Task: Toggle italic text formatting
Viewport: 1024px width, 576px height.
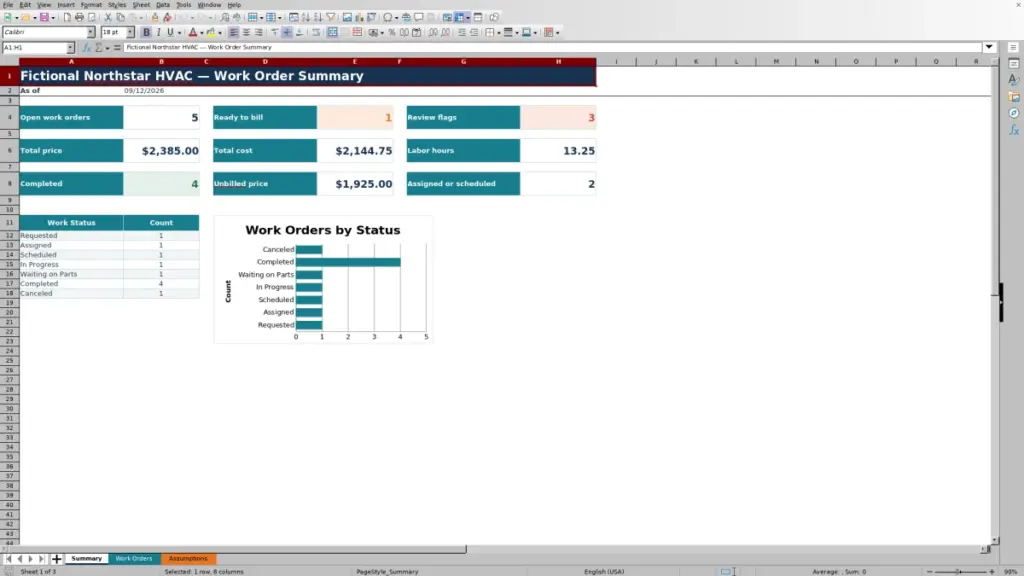Action: [x=158, y=32]
